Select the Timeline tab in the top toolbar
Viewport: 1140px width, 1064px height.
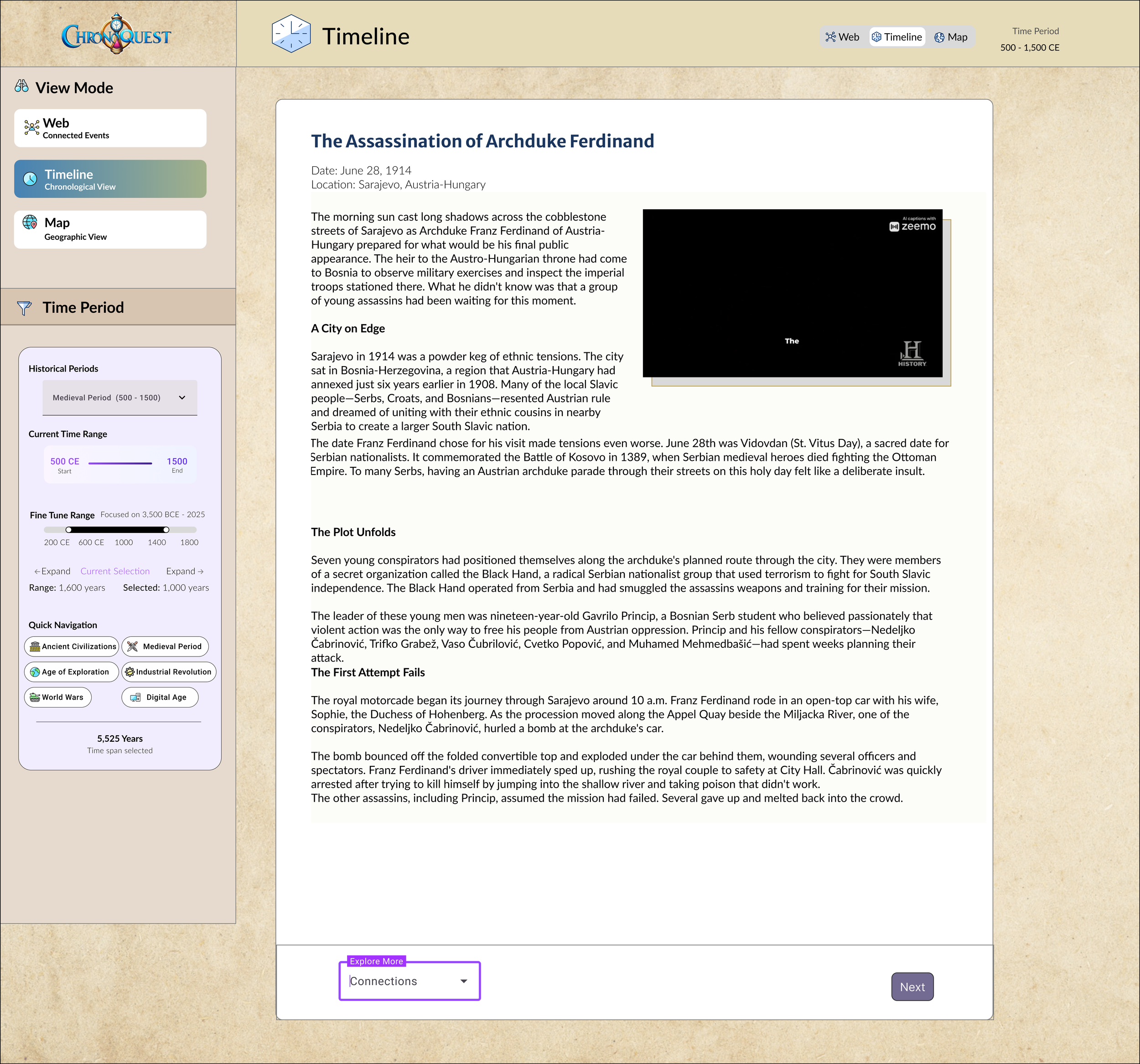(897, 36)
